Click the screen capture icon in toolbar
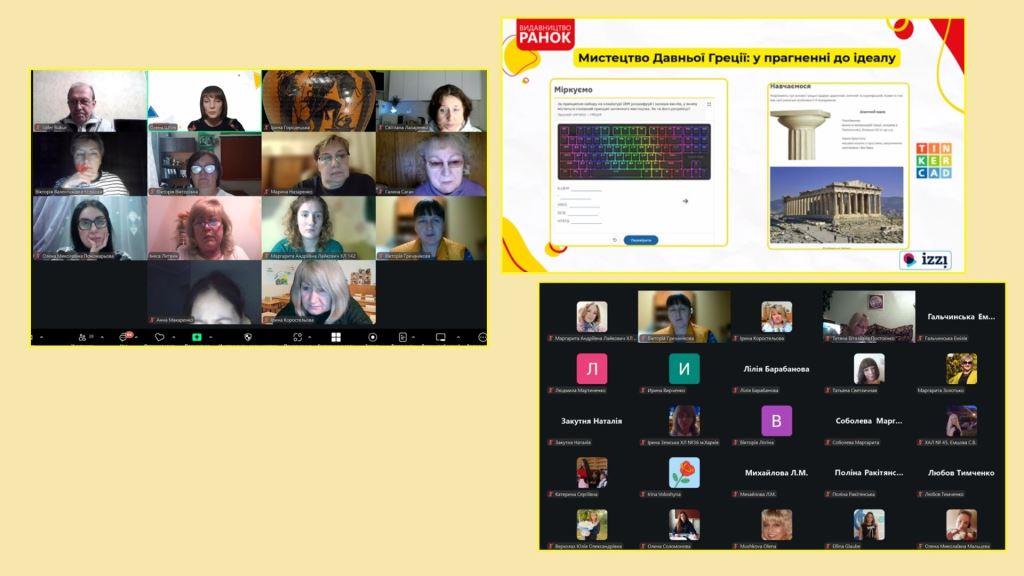Screen dimensions: 1024x576 tap(297, 337)
